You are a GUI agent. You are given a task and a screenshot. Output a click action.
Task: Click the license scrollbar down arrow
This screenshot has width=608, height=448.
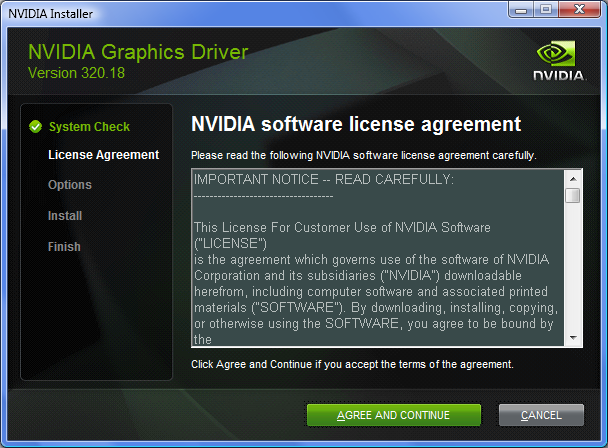[573, 337]
